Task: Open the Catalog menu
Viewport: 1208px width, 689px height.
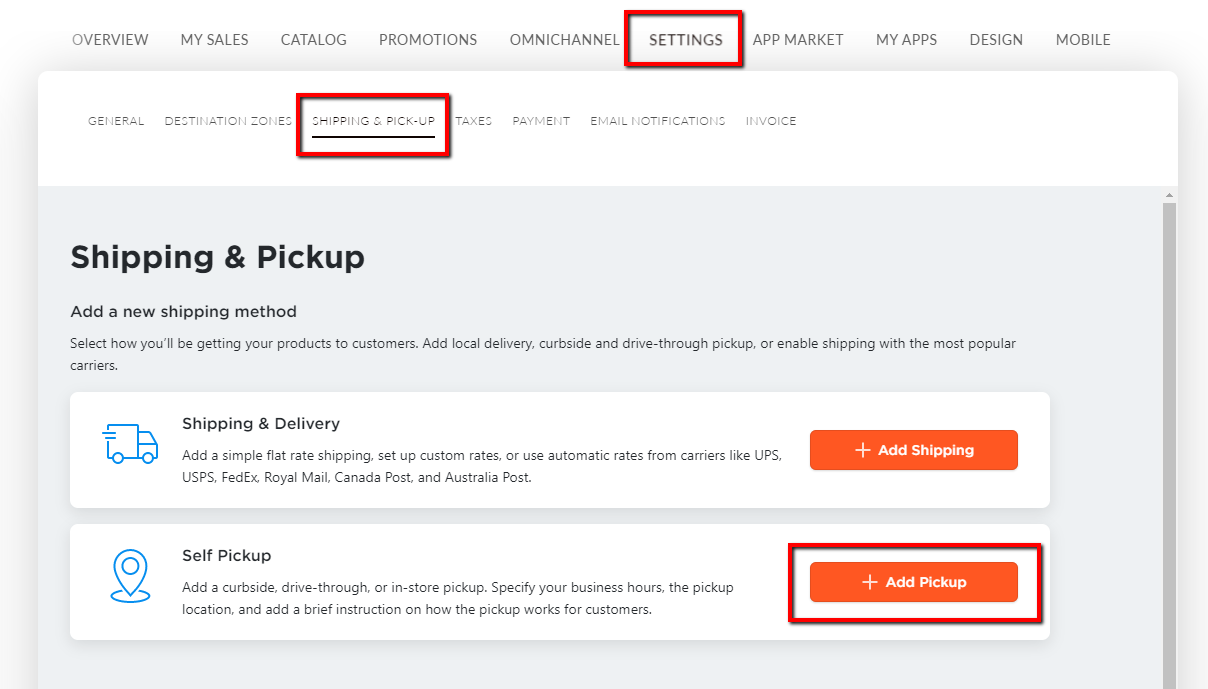Action: (313, 40)
